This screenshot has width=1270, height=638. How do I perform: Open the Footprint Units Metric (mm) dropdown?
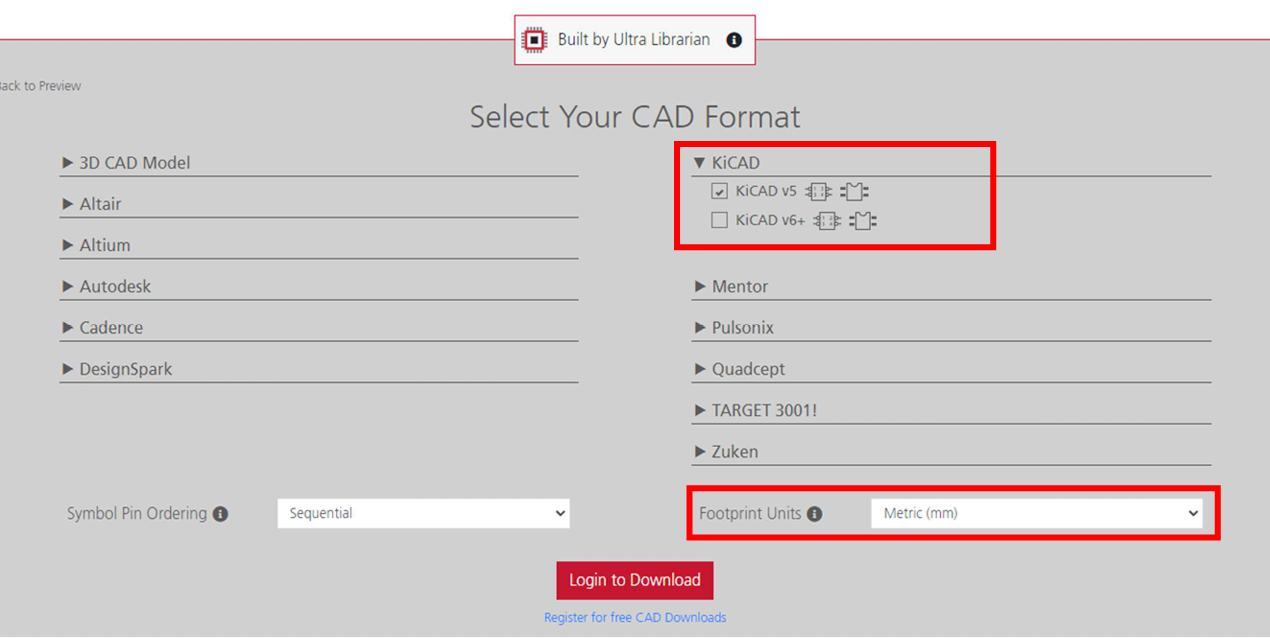[1036, 513]
